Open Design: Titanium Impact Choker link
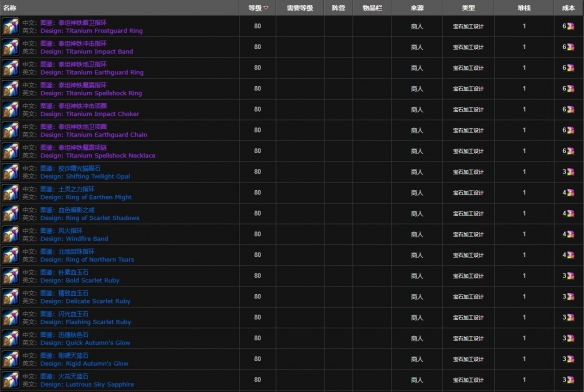Screen dimensions: 584x392 click(x=90, y=114)
